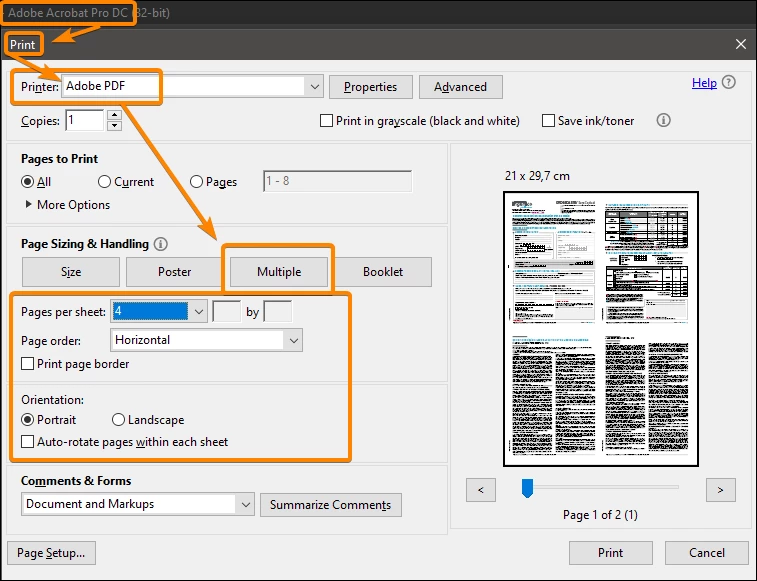Open the Help link

point(704,83)
